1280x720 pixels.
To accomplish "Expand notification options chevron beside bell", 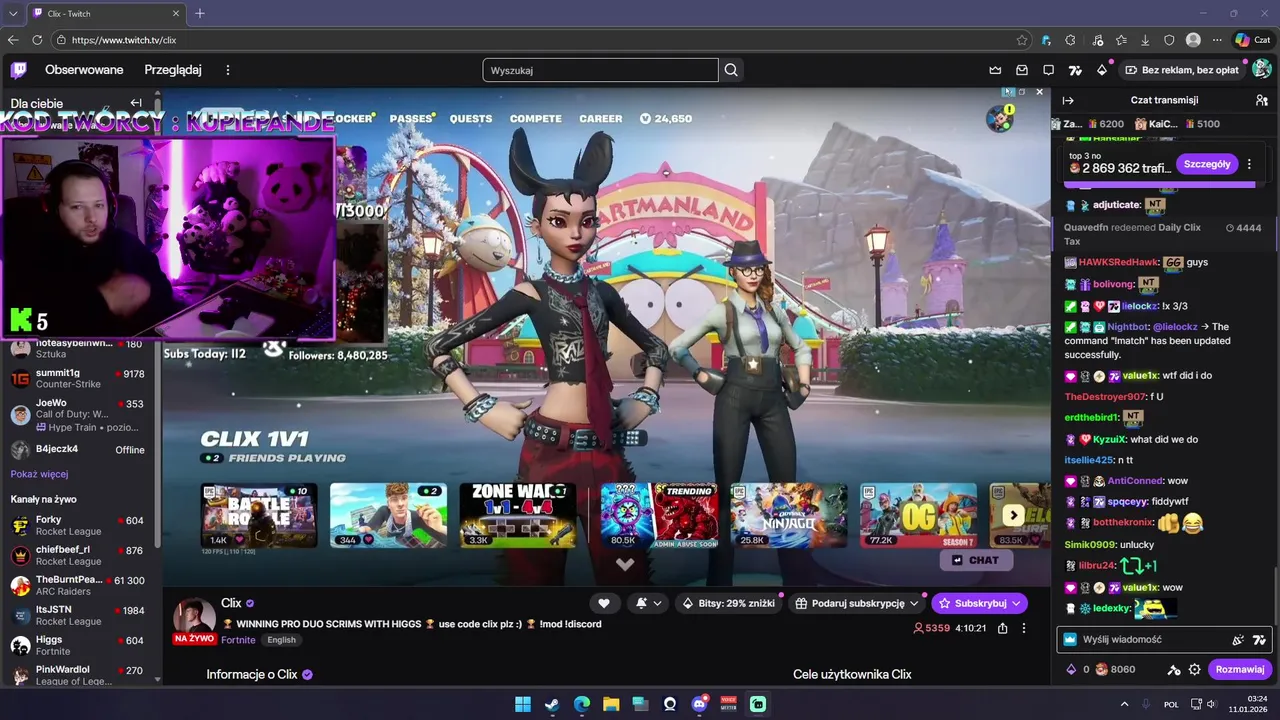I will point(658,603).
